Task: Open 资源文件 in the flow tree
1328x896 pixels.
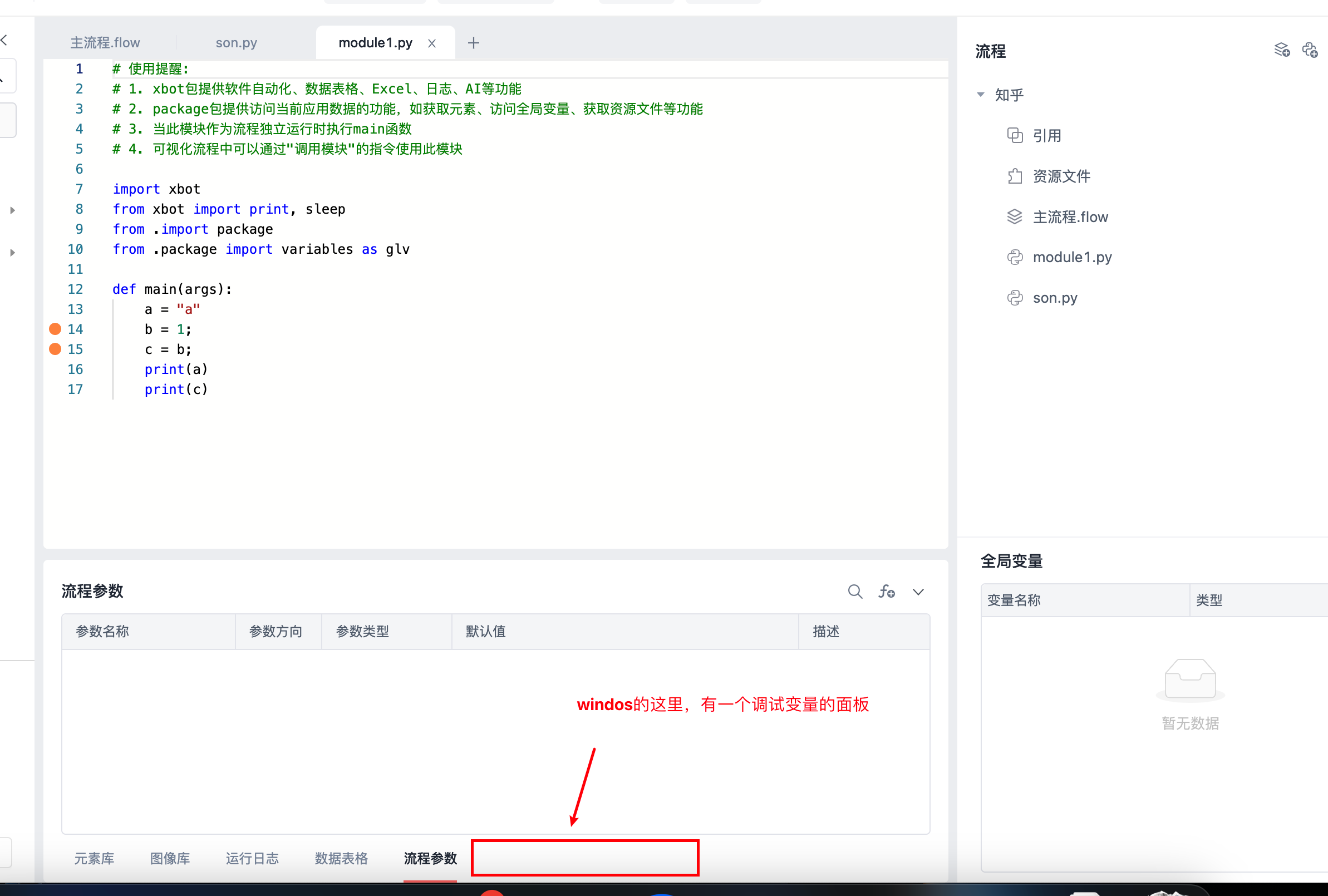Action: (1061, 176)
